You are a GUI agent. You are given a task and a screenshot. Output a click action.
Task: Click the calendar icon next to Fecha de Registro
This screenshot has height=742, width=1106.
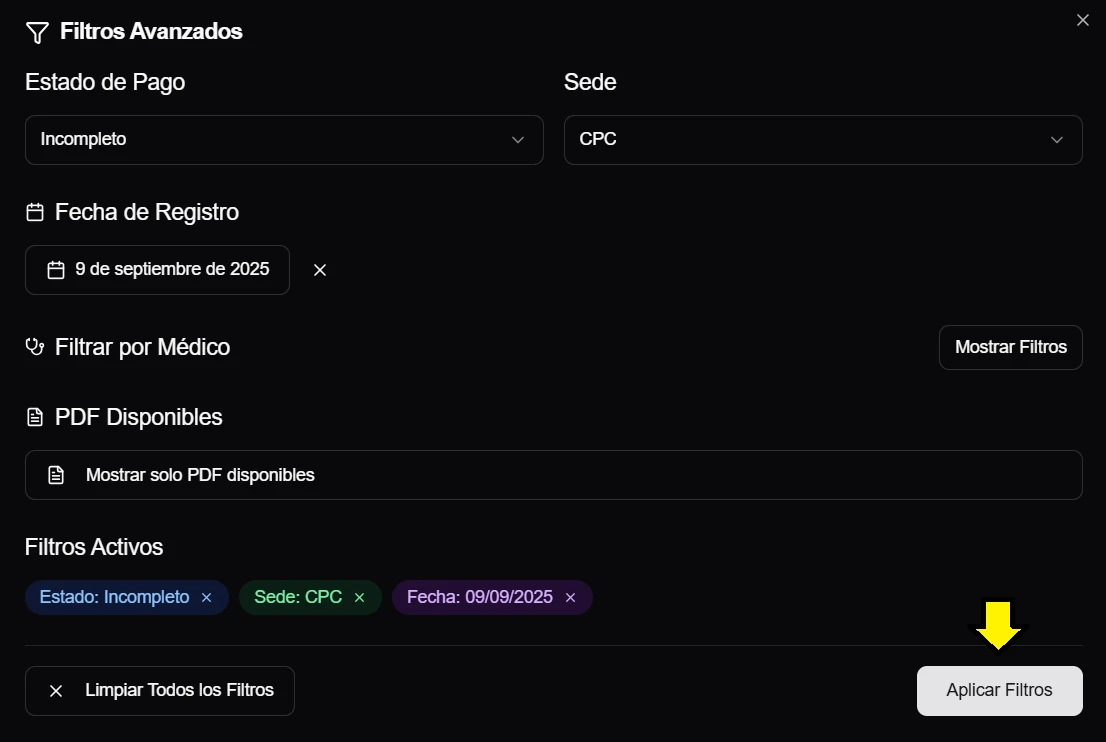click(x=35, y=212)
